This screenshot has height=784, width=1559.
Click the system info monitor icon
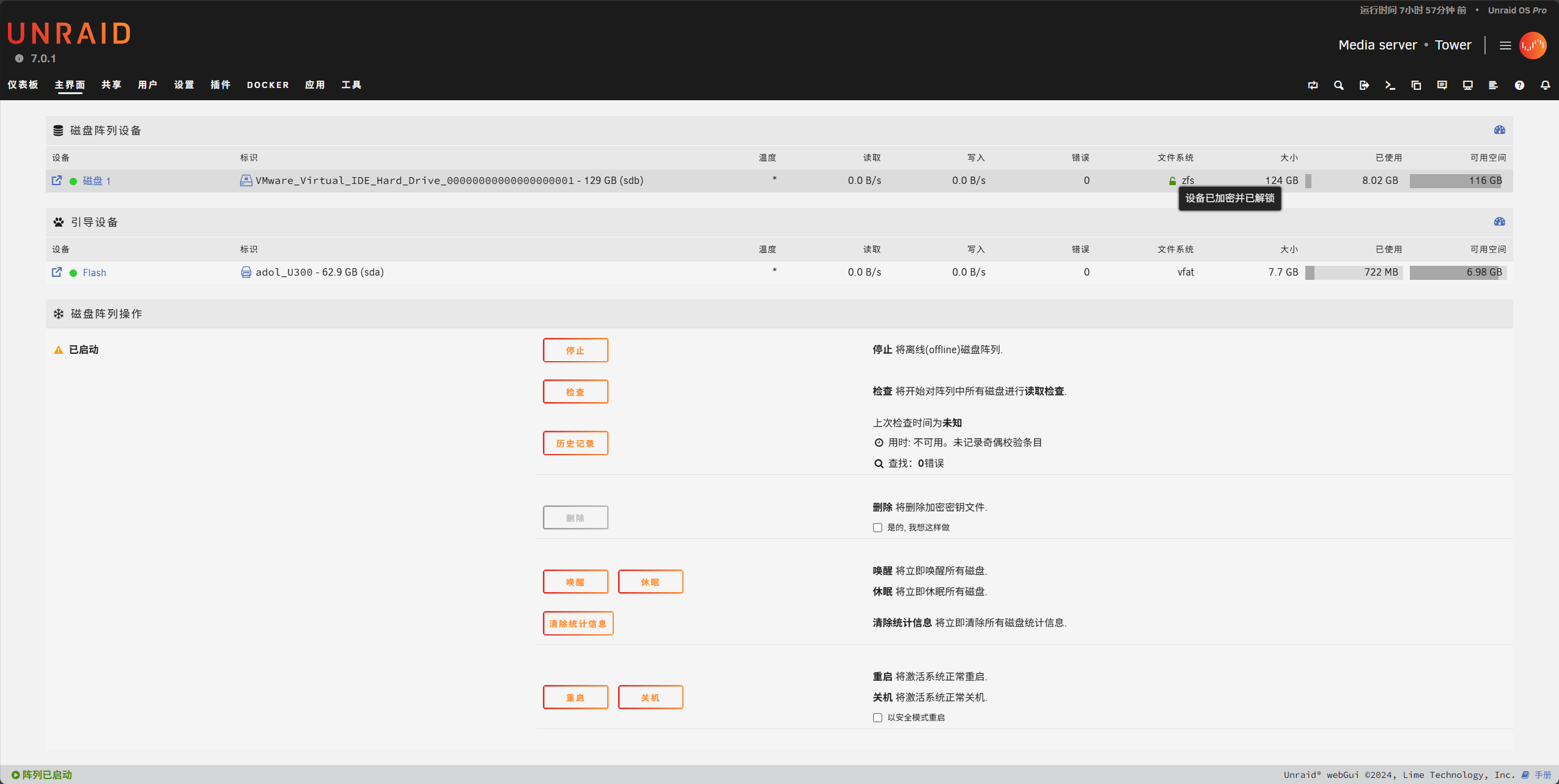[x=1467, y=85]
